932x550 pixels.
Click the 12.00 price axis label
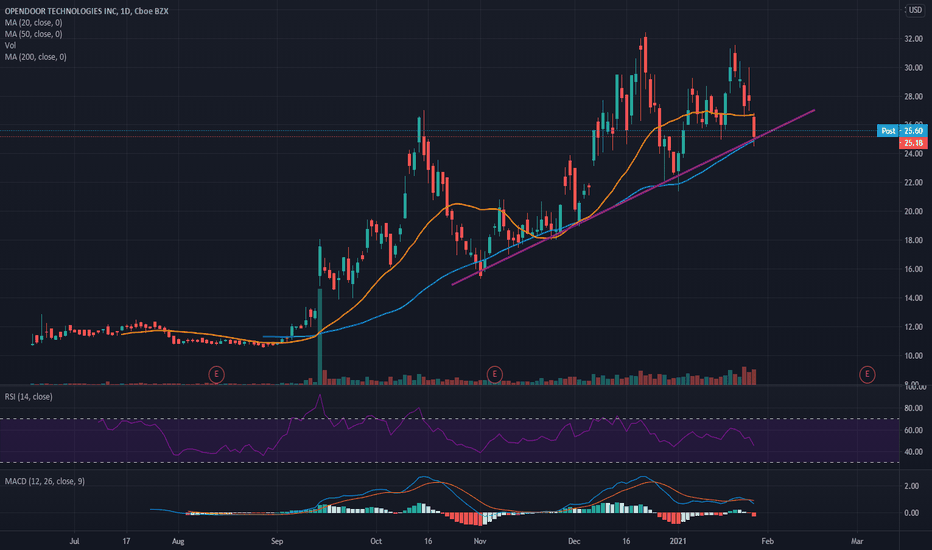914,327
